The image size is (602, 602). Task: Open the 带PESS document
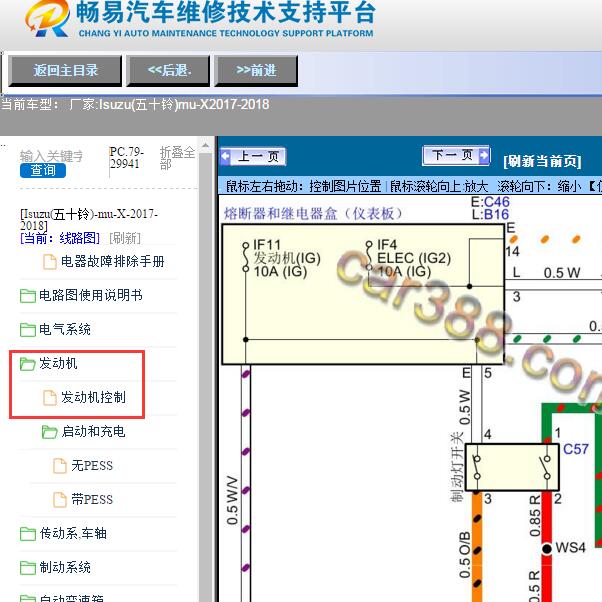[92, 499]
